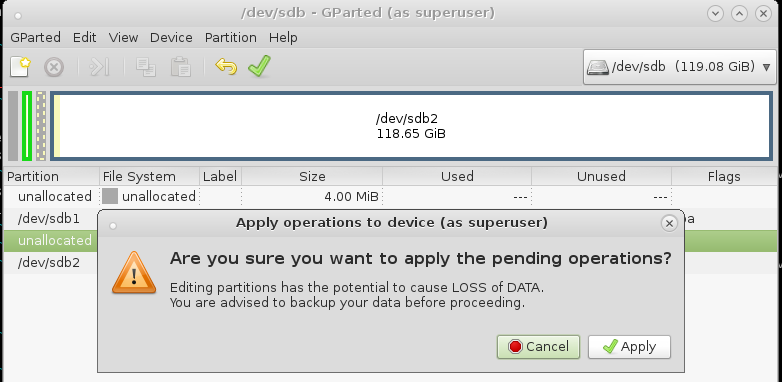Select /dev/sdb2 block in disk map
The width and height of the screenshot is (782, 382).
pos(411,126)
